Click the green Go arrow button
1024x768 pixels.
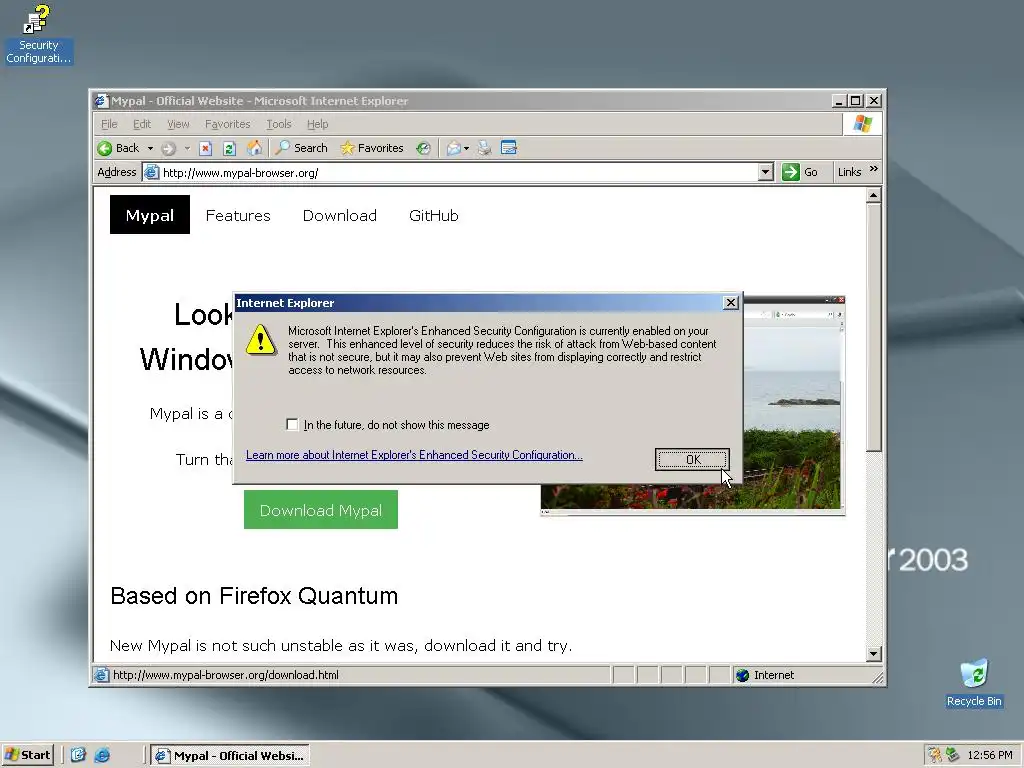(x=791, y=172)
